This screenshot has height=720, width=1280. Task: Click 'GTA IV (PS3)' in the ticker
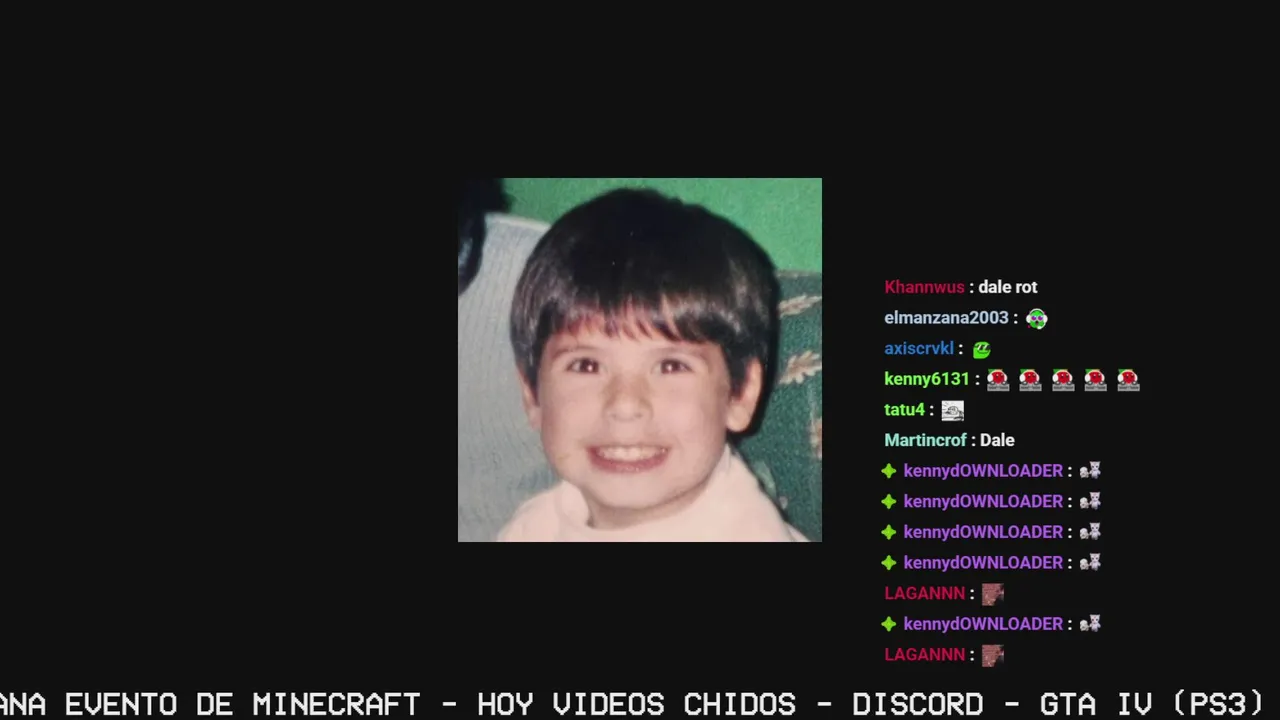pyautogui.click(x=1152, y=704)
